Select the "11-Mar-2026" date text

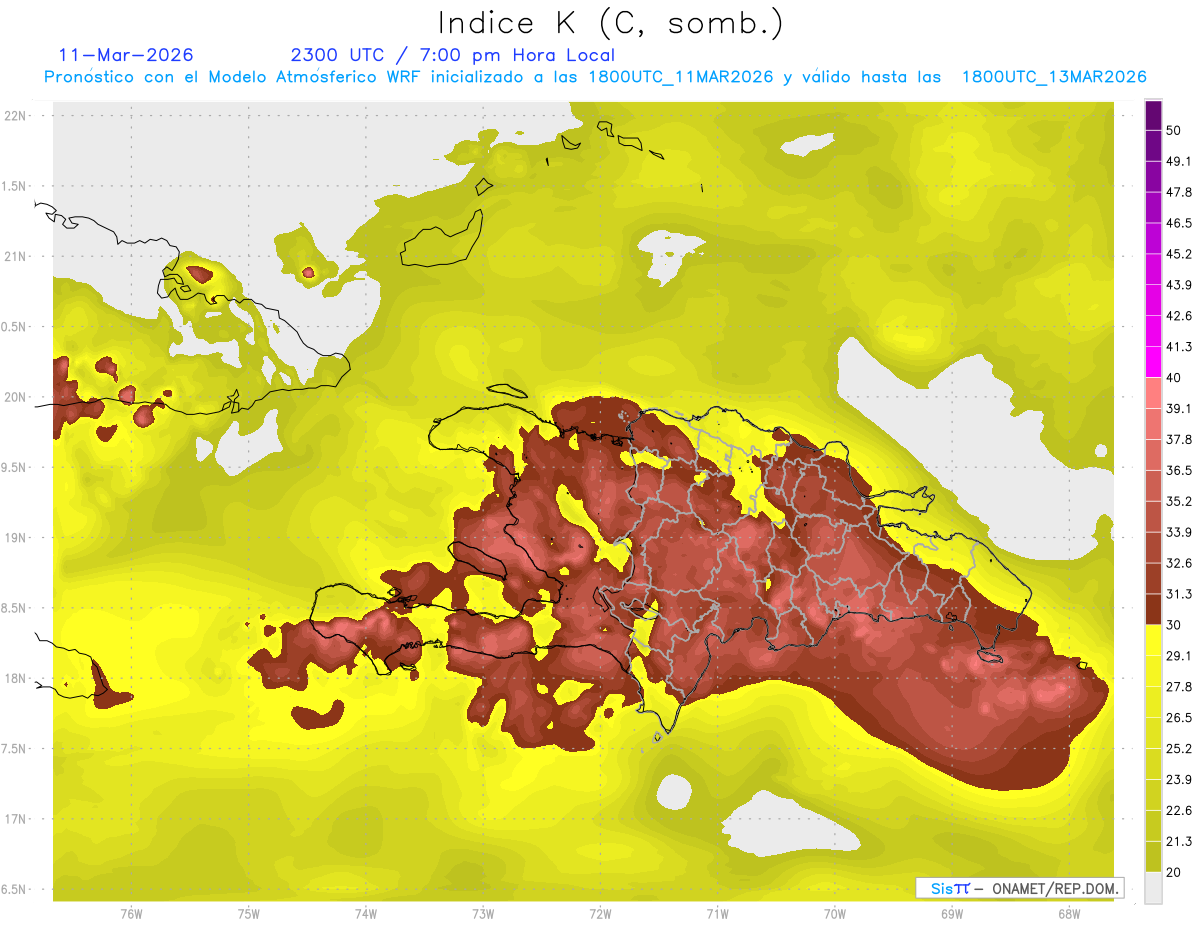click(126, 55)
